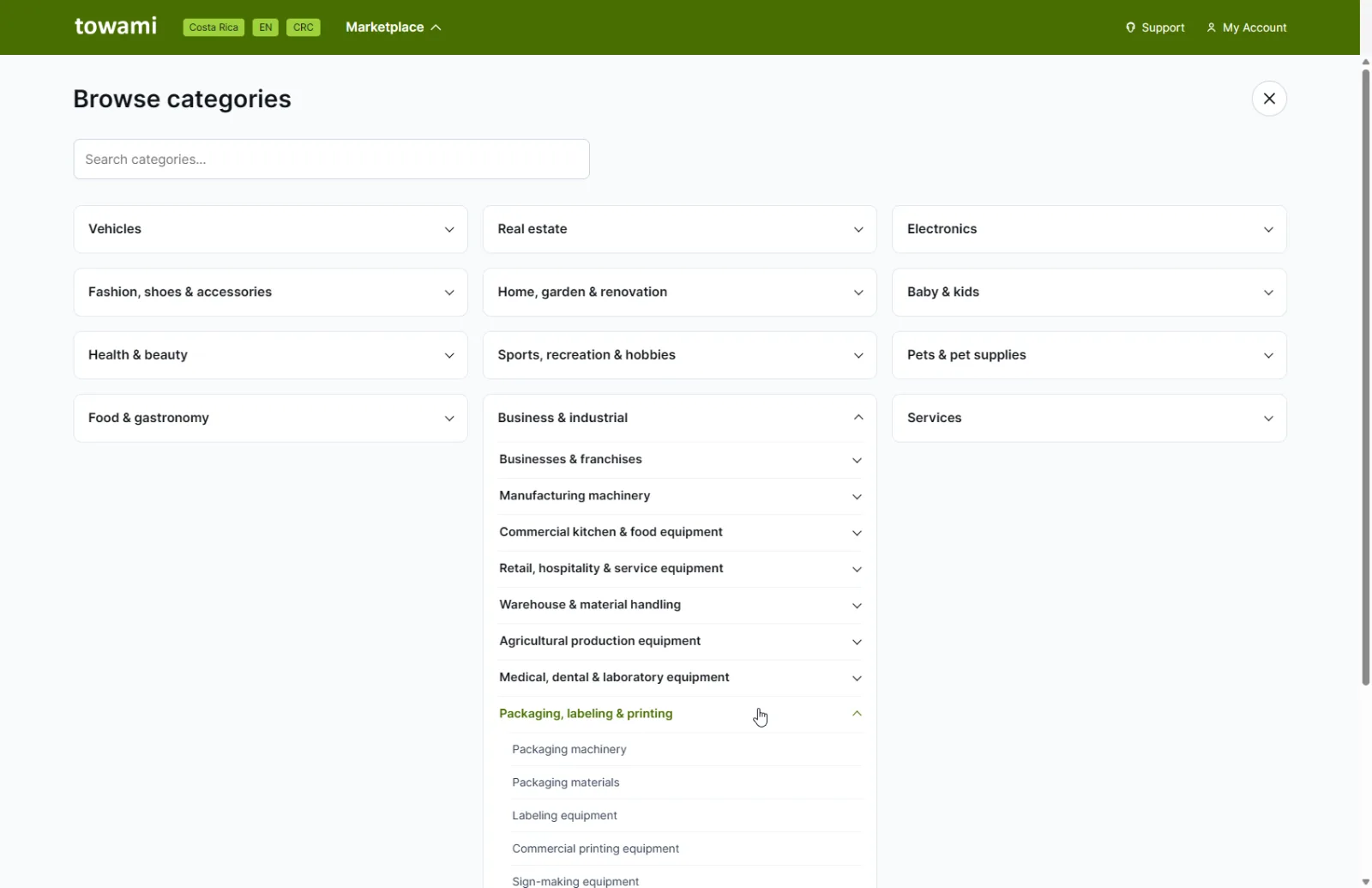
Task: Expand the Vehicles category
Action: tap(271, 229)
